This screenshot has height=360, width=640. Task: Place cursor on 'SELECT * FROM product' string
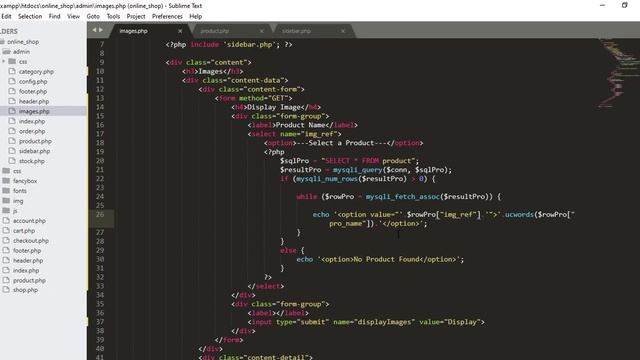pos(370,161)
